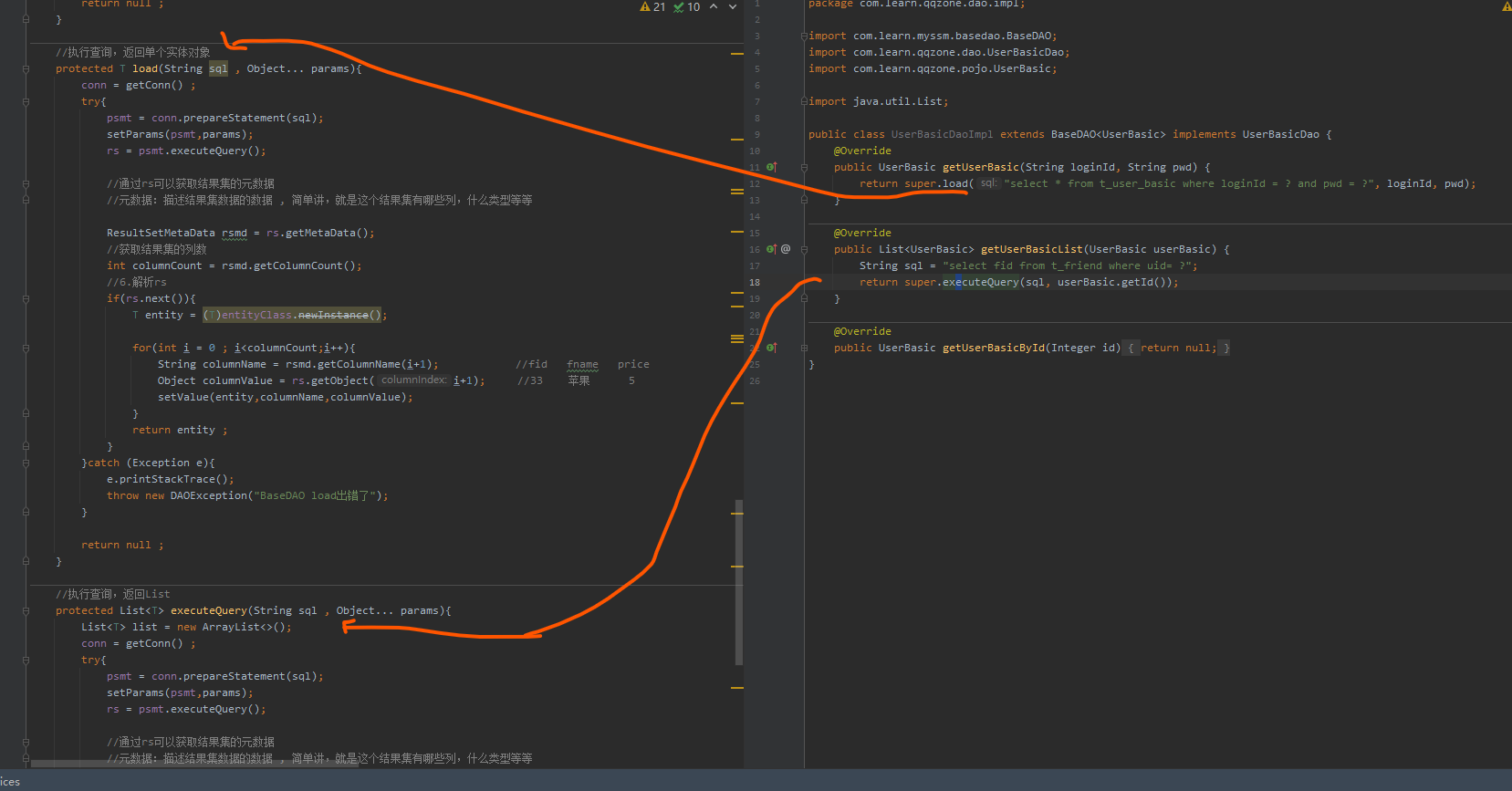Click the warning triangle in the right editor's top corner
This screenshot has width=1512, height=791.
coord(1507,6)
